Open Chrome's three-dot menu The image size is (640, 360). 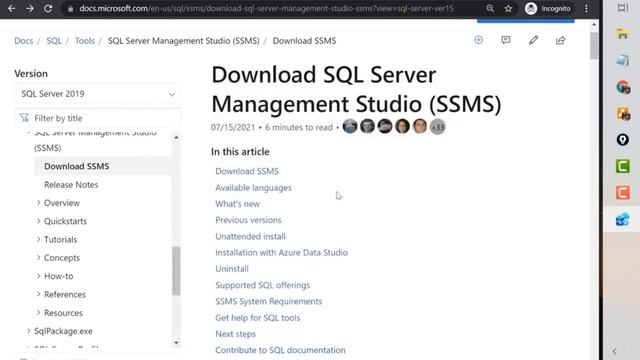[587, 8]
